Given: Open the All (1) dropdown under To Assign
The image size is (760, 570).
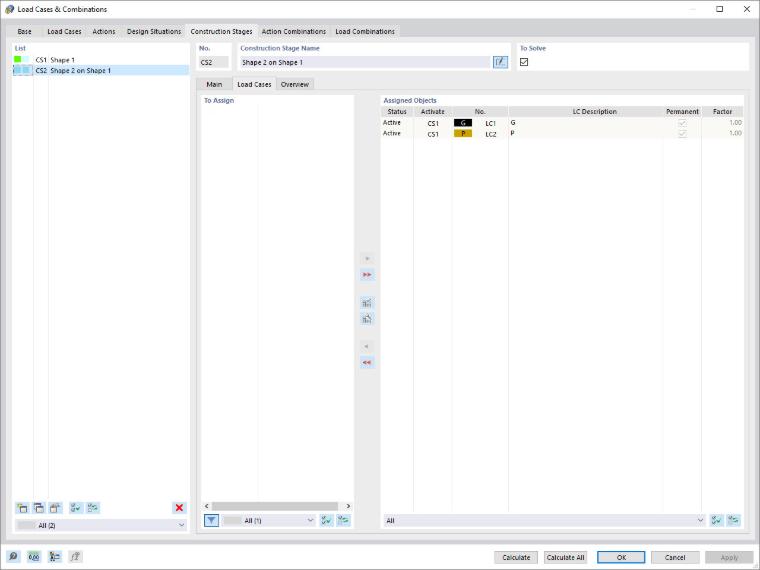Looking at the screenshot, I should 269,521.
